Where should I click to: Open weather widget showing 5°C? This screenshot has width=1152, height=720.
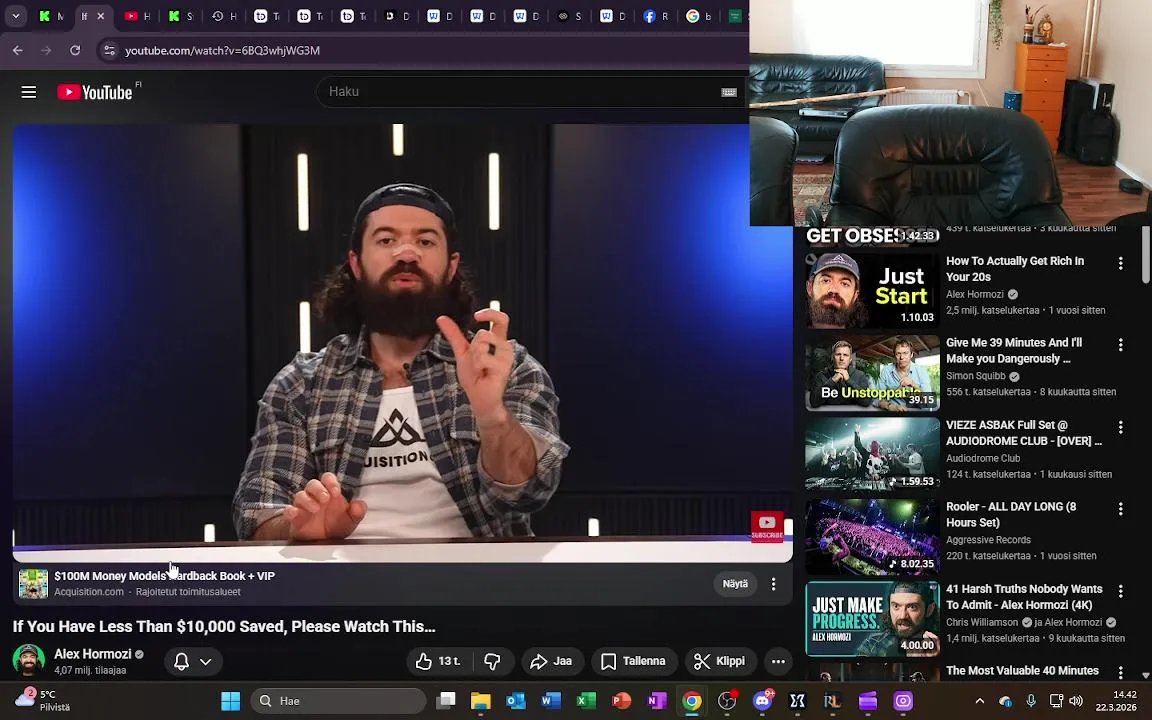coord(44,700)
